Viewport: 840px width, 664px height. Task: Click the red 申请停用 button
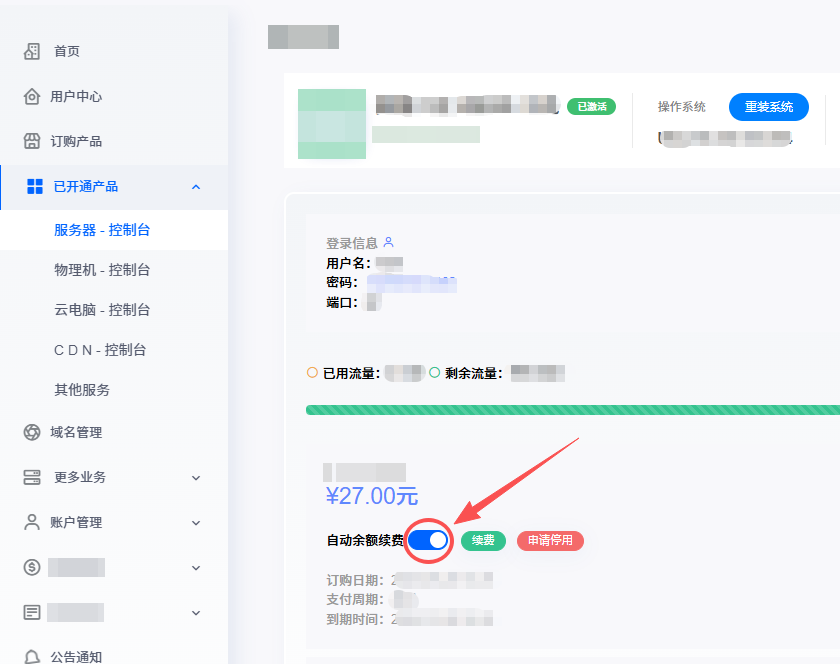(550, 541)
